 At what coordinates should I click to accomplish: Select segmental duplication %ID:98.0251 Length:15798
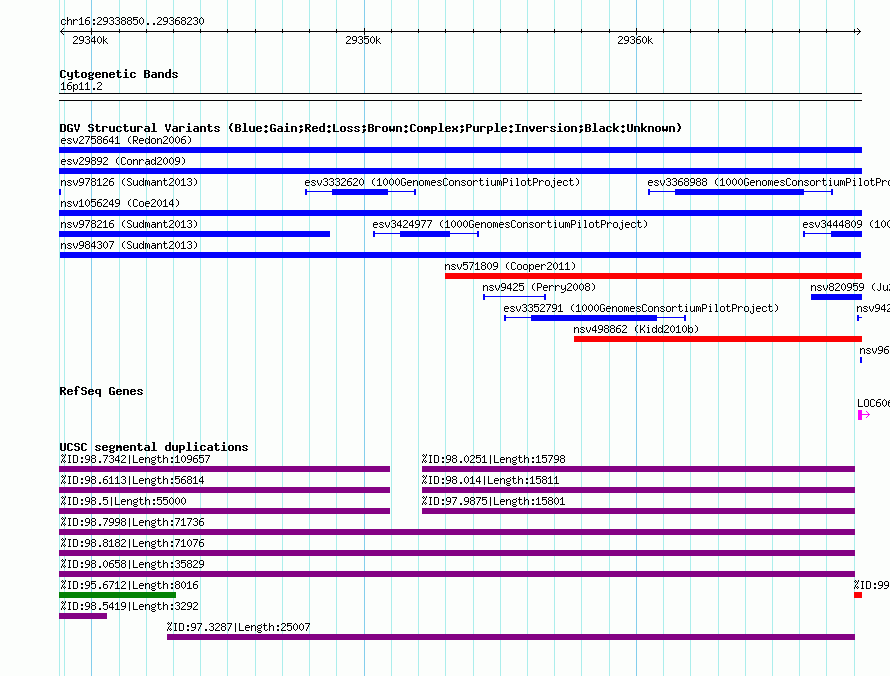[x=638, y=469]
